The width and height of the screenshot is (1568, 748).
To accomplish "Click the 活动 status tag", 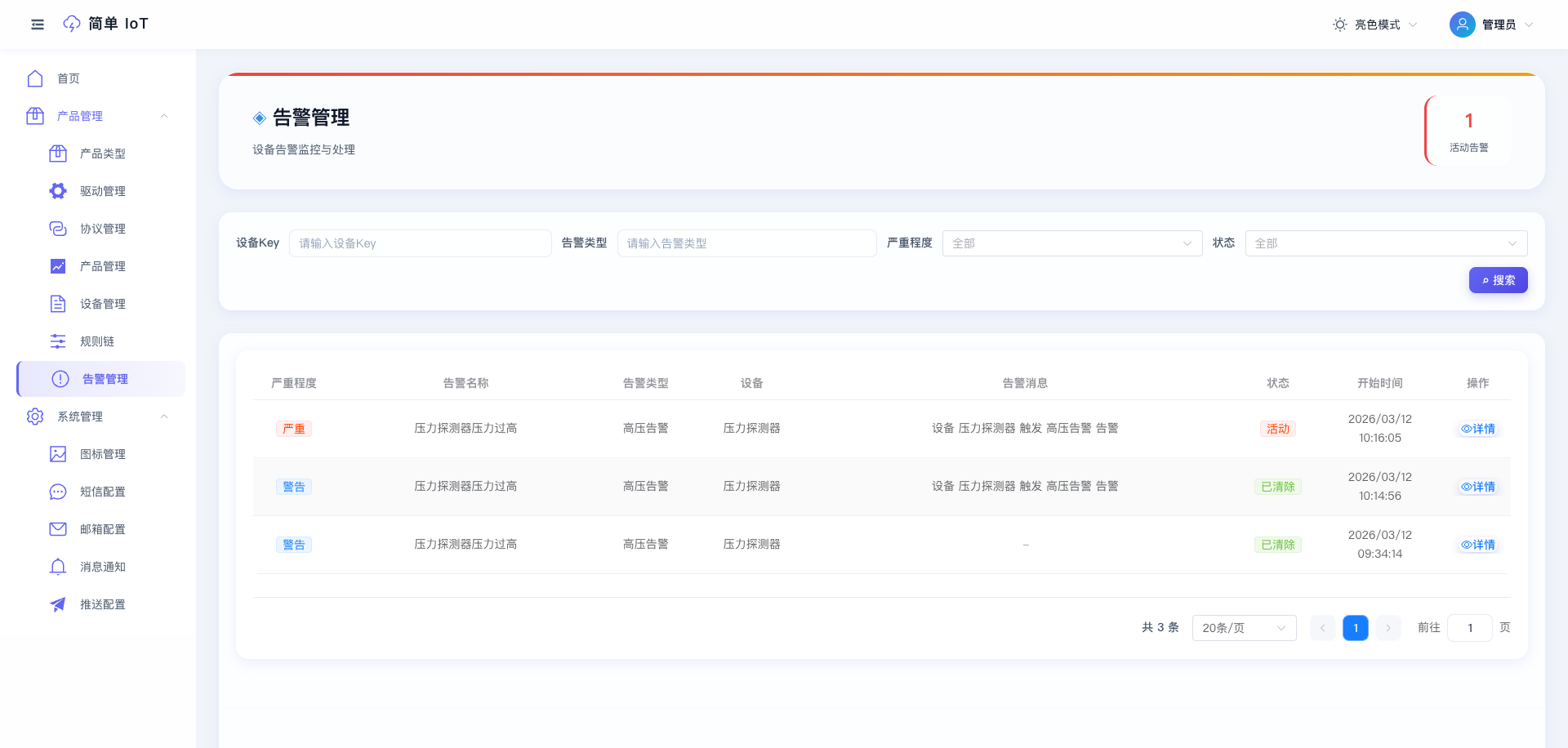I will tap(1278, 429).
